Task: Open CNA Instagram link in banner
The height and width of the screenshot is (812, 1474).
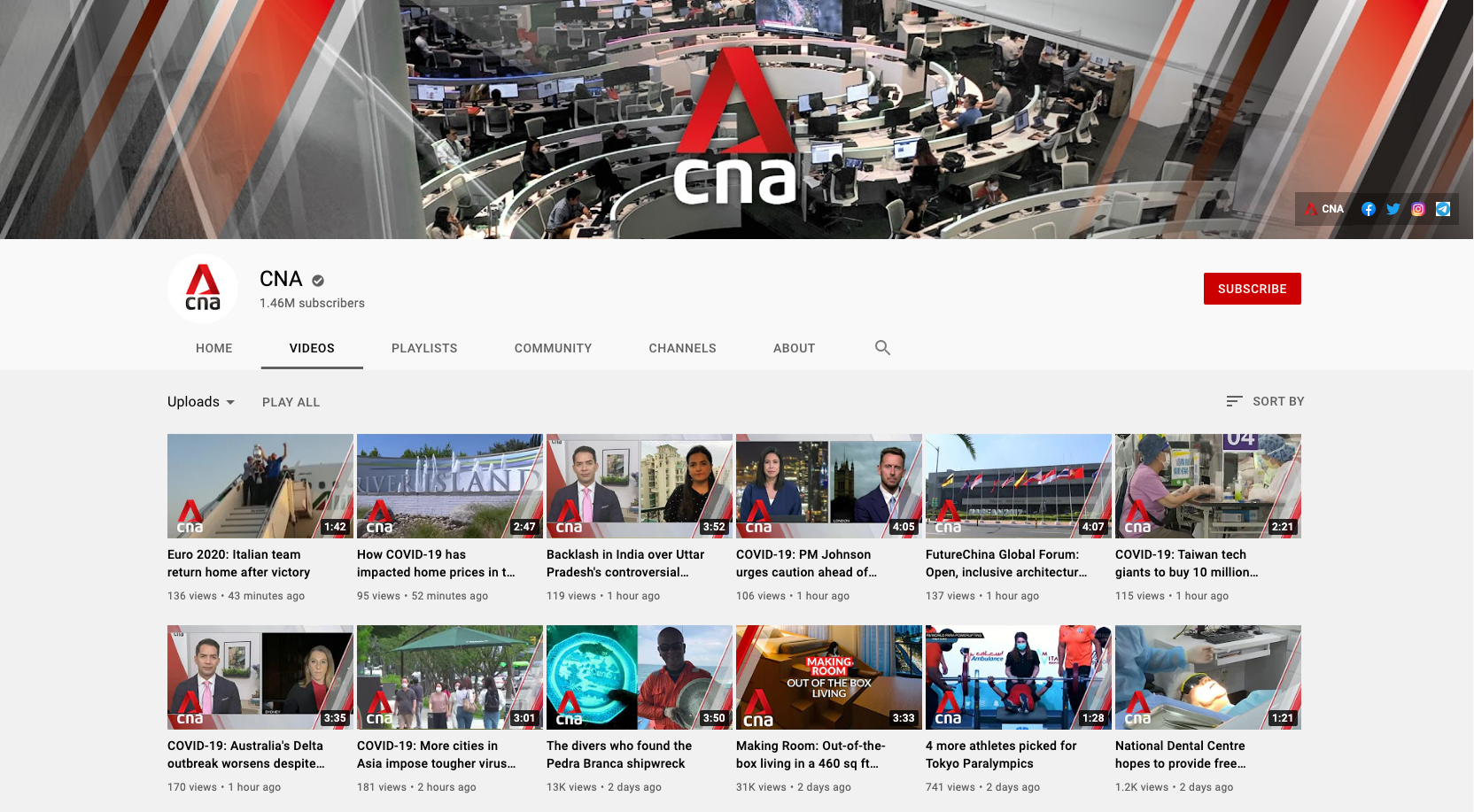Action: [1418, 209]
